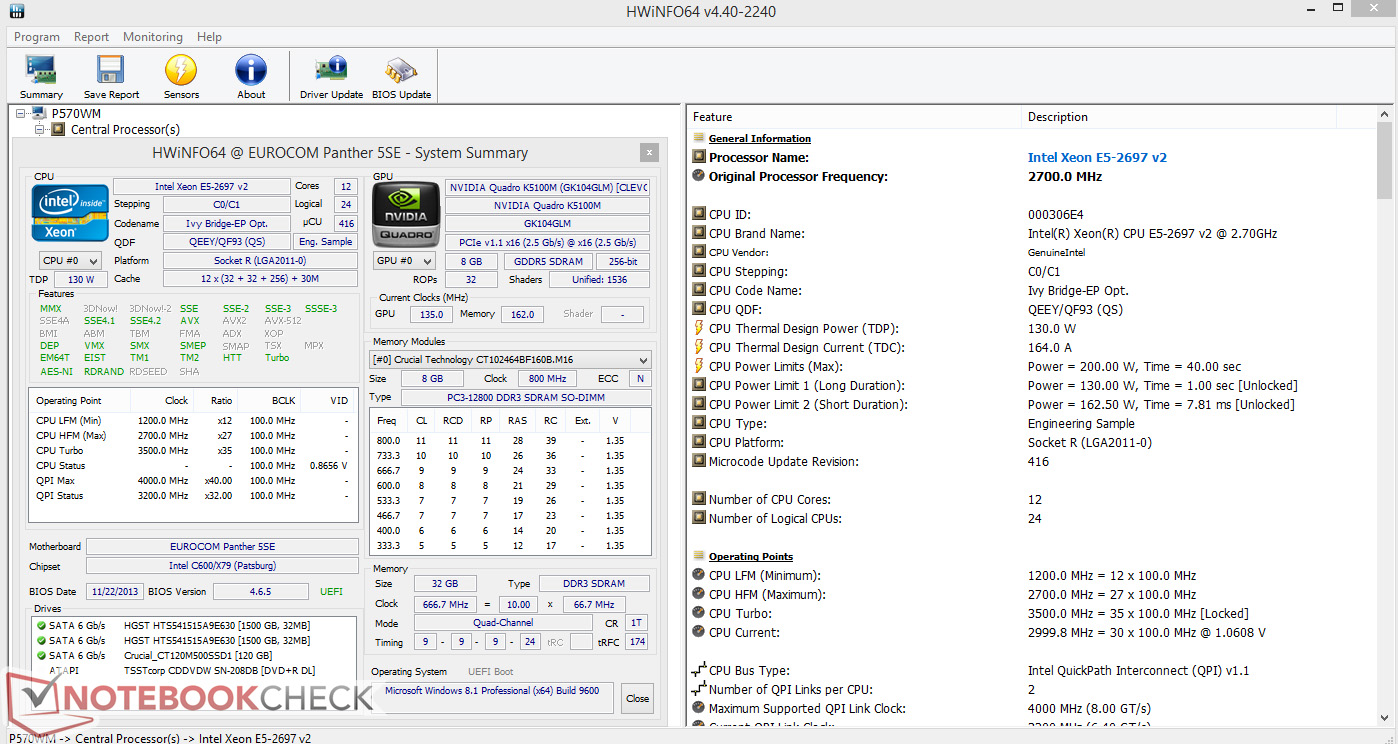Click the Intel Xeon logo image

[x=69, y=213]
